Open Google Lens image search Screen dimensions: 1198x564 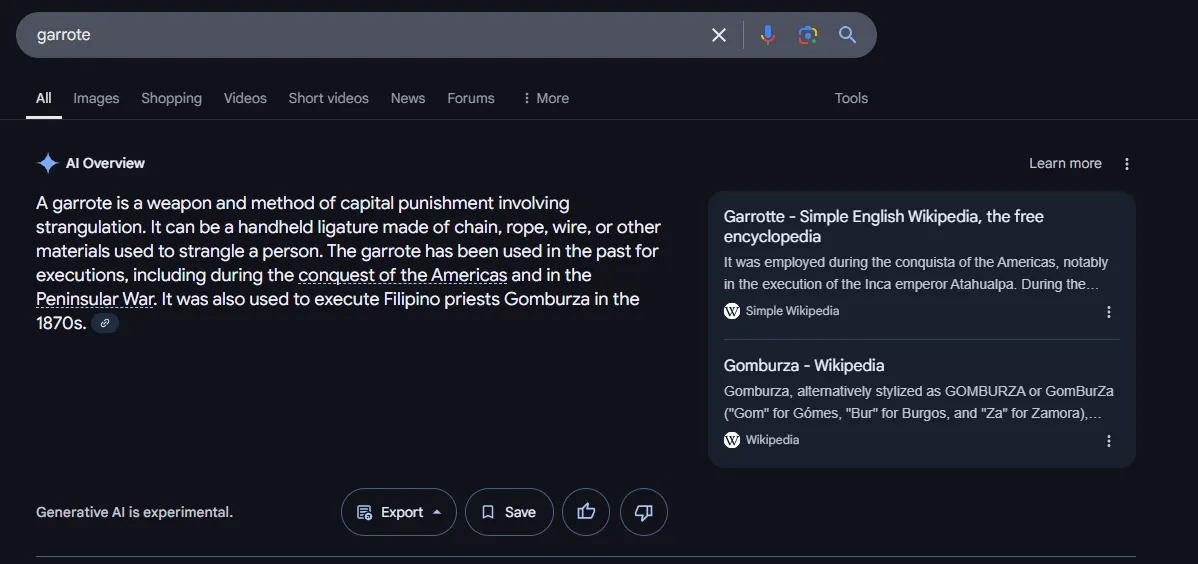(808, 35)
